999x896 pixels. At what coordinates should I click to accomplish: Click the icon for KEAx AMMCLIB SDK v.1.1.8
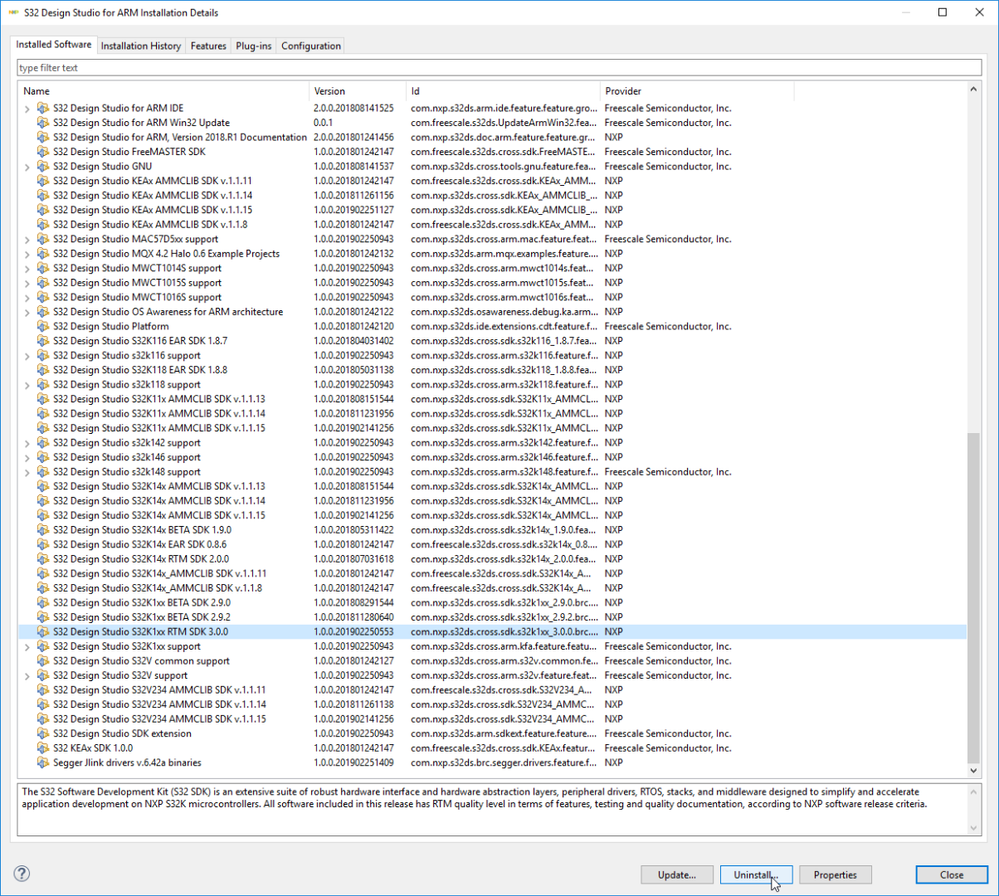pyautogui.click(x=43, y=224)
